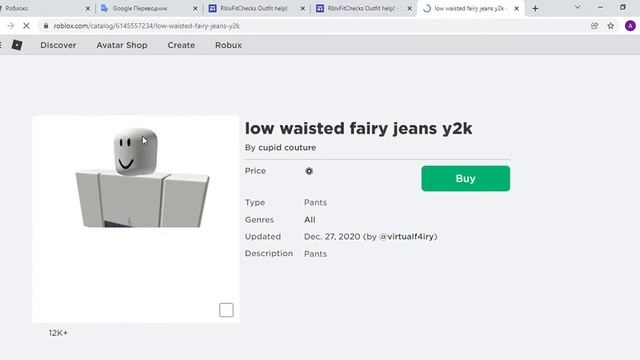
Task: Toggle the 3D view checkbox on thumbnail
Action: [x=226, y=310]
